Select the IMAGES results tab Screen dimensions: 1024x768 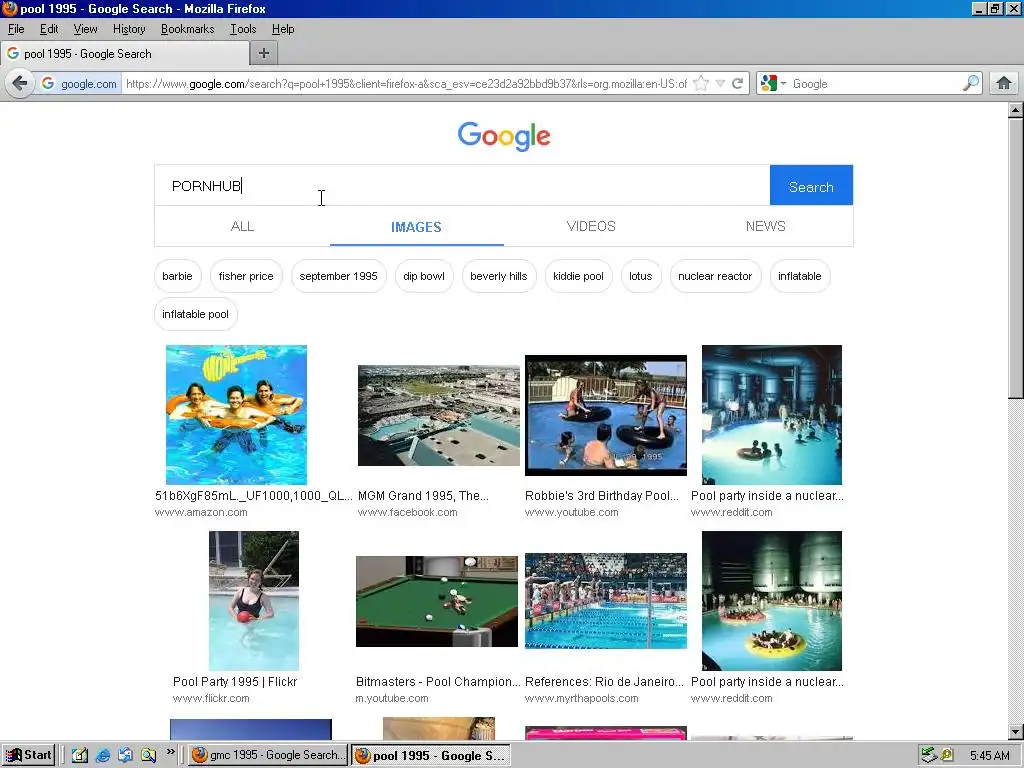pyautogui.click(x=417, y=227)
